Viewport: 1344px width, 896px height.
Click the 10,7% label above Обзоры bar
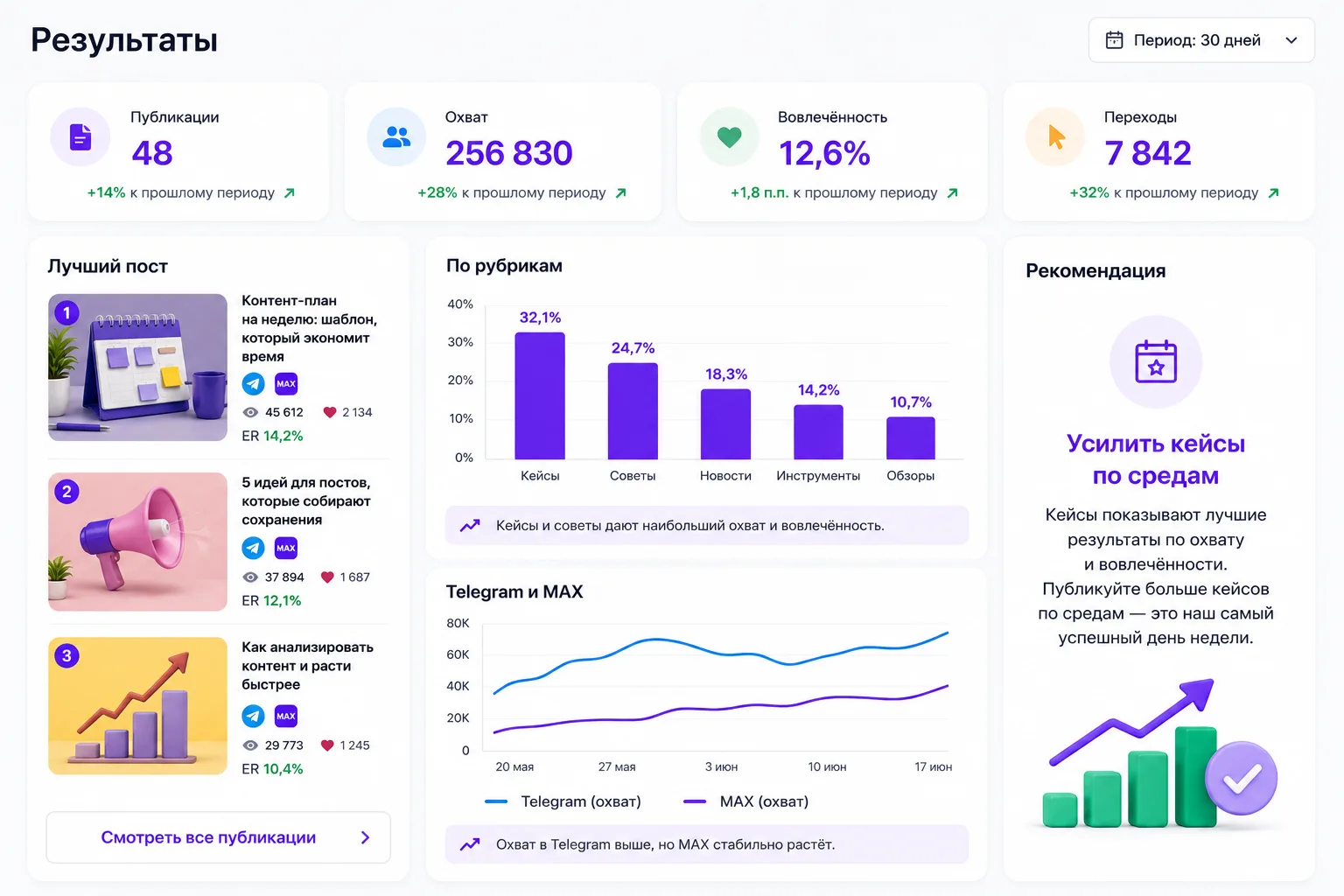911,402
